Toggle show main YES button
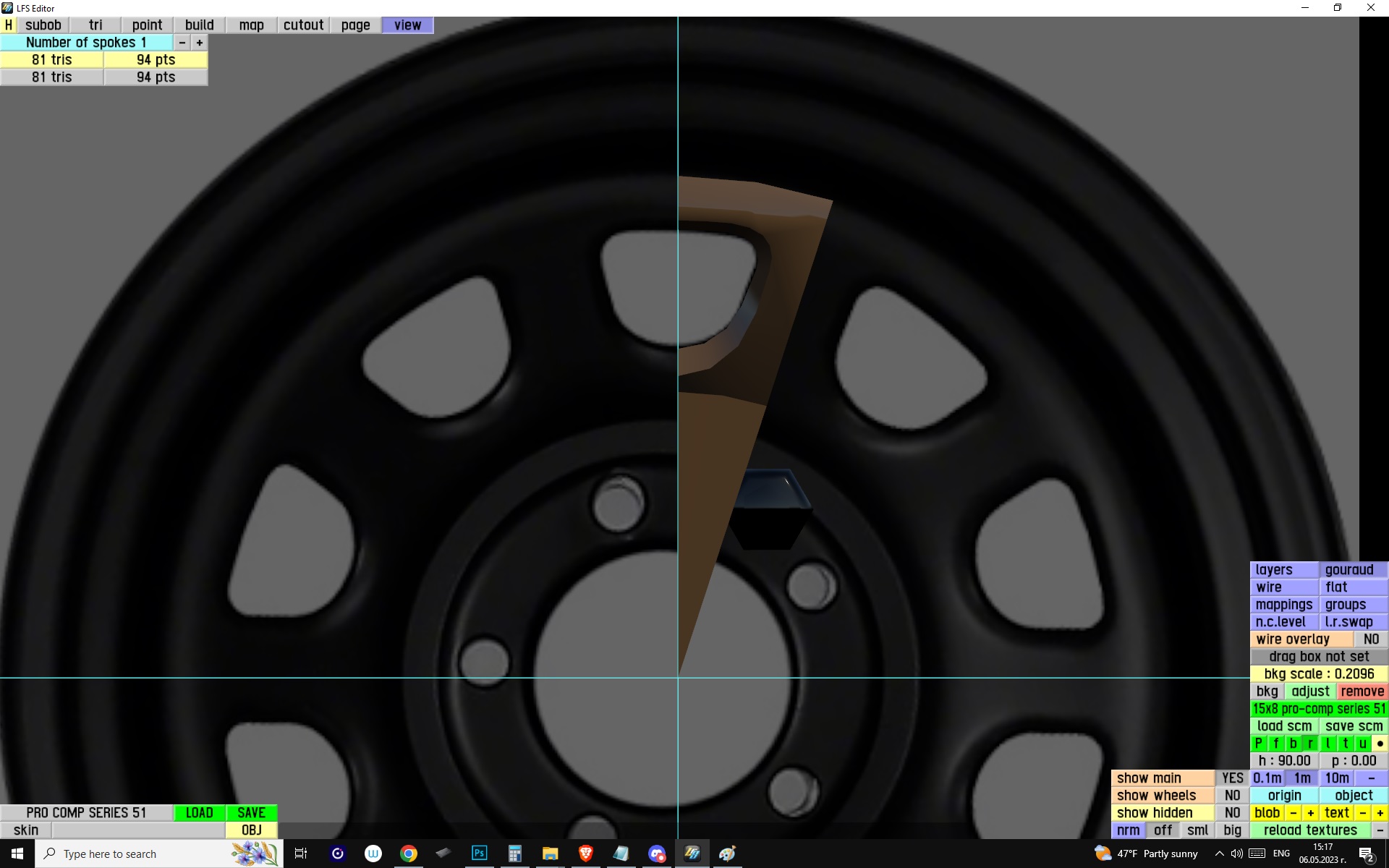This screenshot has height=868, width=1389. [x=1232, y=778]
